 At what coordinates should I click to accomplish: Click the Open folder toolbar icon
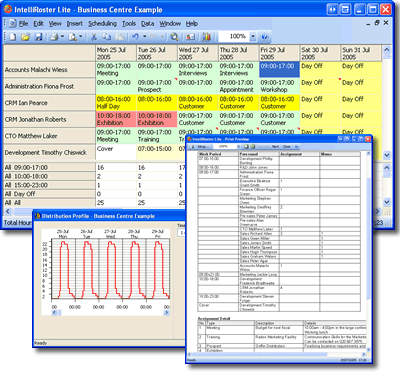click(x=26, y=37)
